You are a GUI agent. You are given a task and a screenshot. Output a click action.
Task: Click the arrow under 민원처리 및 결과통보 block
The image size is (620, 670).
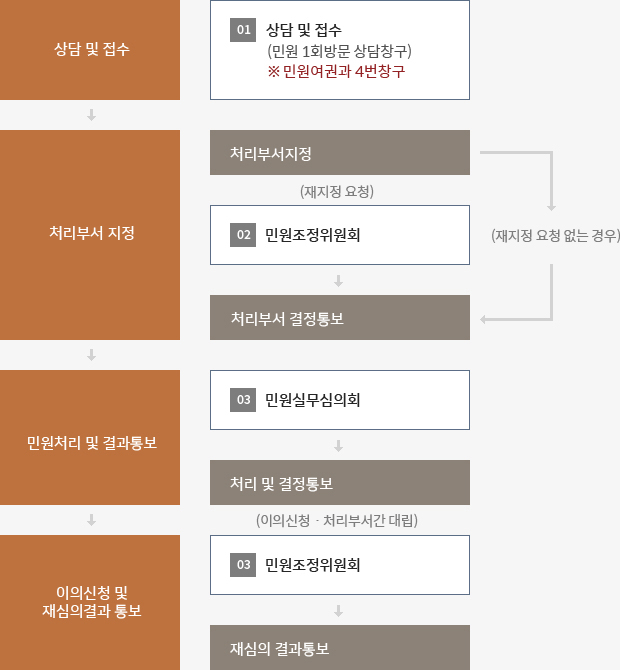(91, 520)
